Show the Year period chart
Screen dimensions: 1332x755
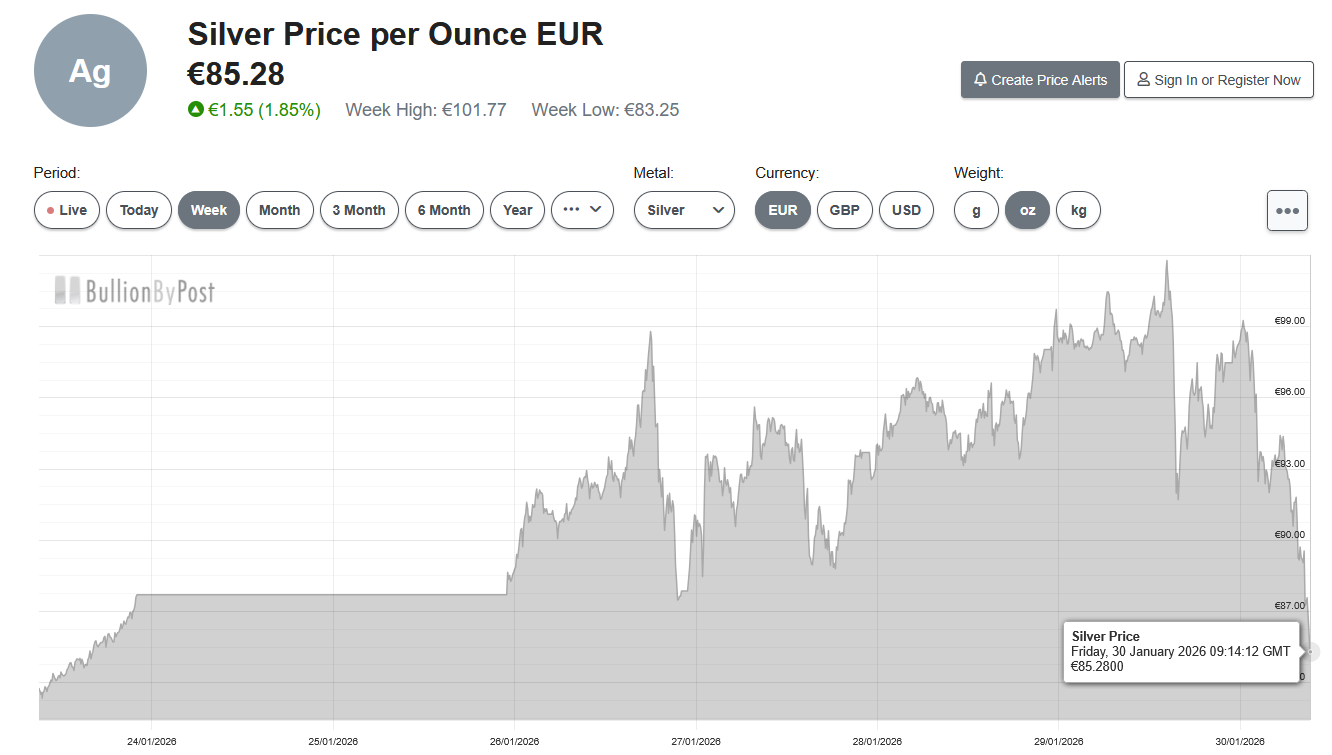[x=518, y=210]
